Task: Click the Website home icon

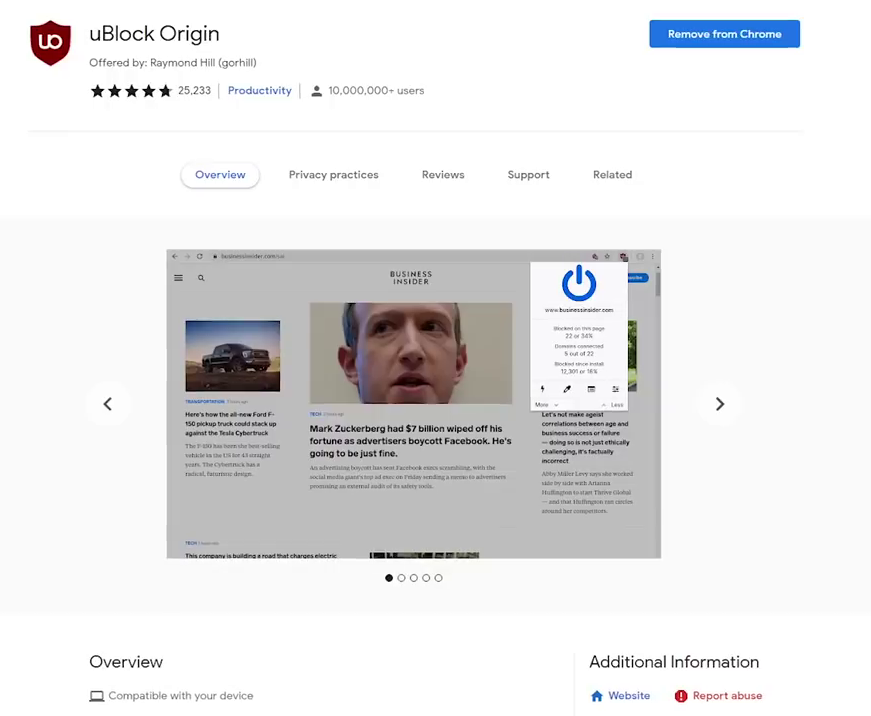Action: (x=597, y=696)
